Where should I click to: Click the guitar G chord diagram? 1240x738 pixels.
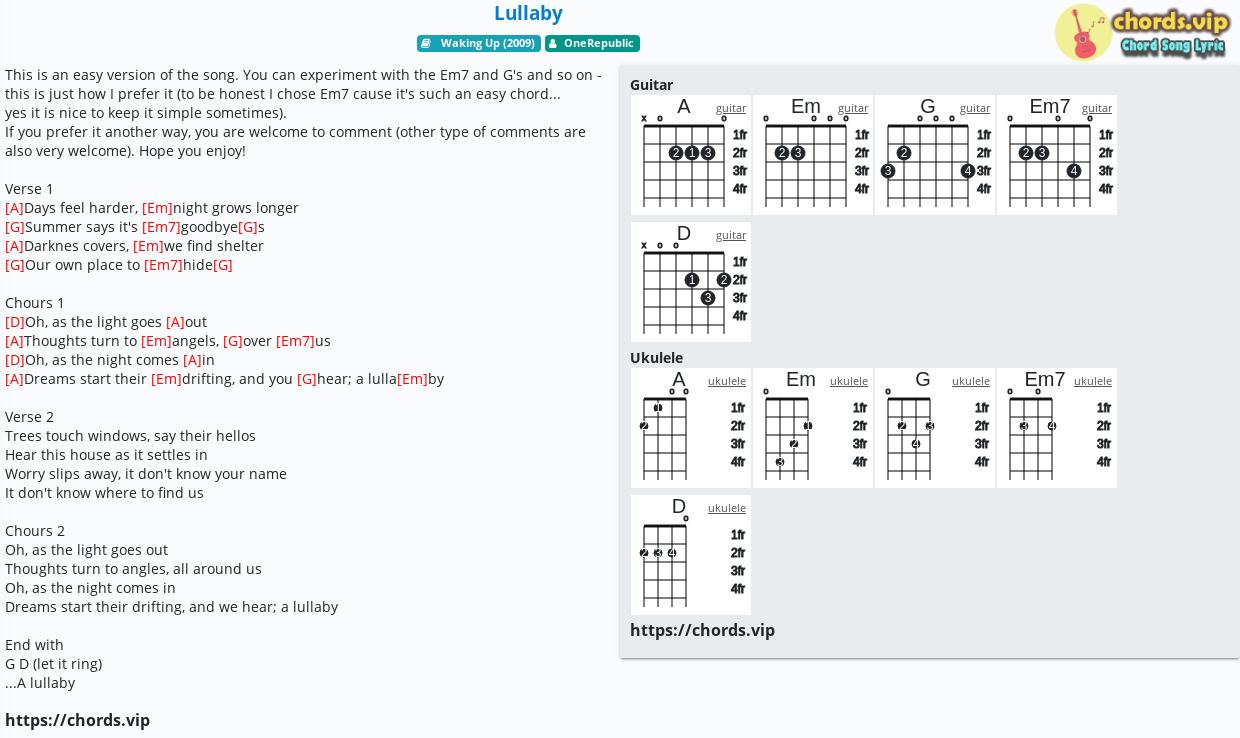point(935,155)
